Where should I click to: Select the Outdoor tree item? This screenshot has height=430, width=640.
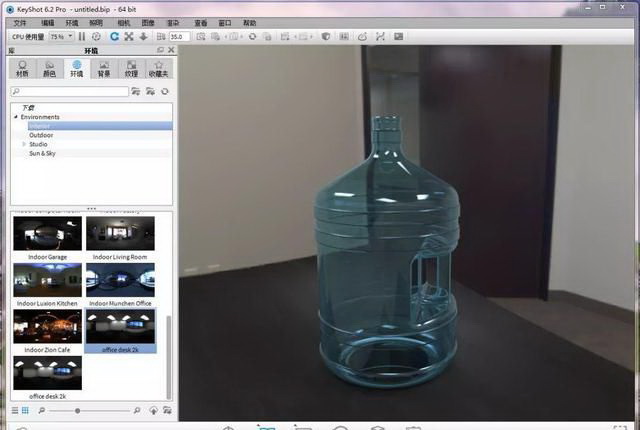tap(41, 135)
